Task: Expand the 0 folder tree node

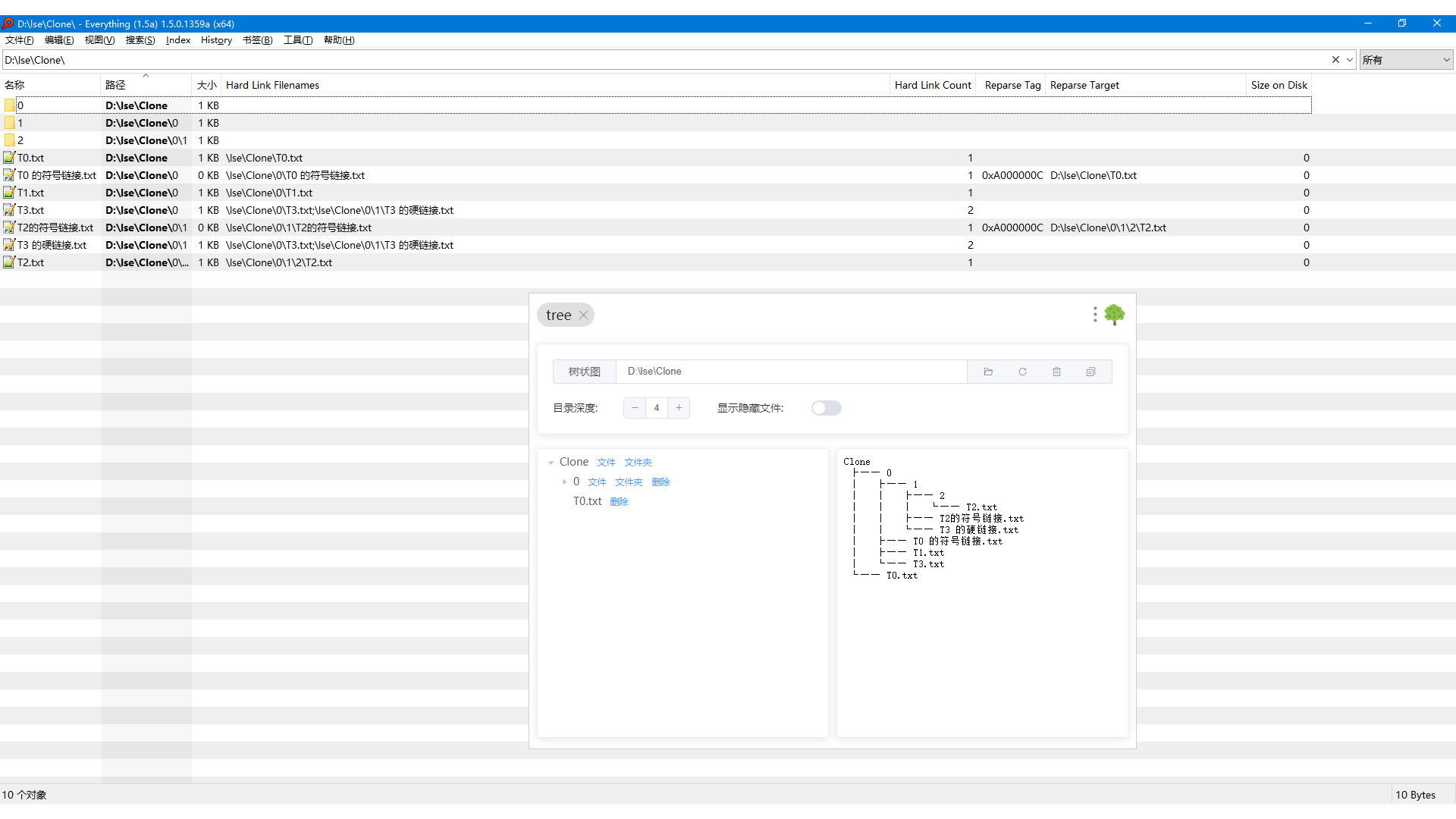Action: click(x=564, y=482)
